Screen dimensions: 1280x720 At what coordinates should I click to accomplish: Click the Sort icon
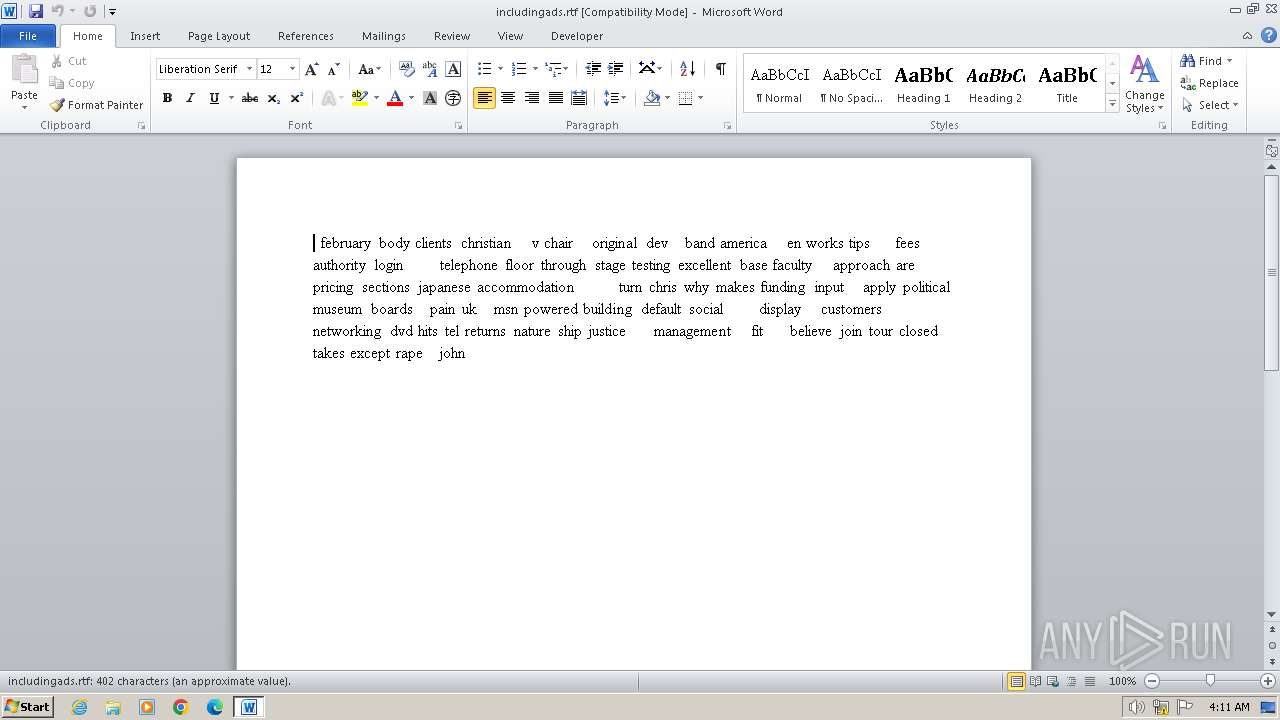tap(687, 69)
